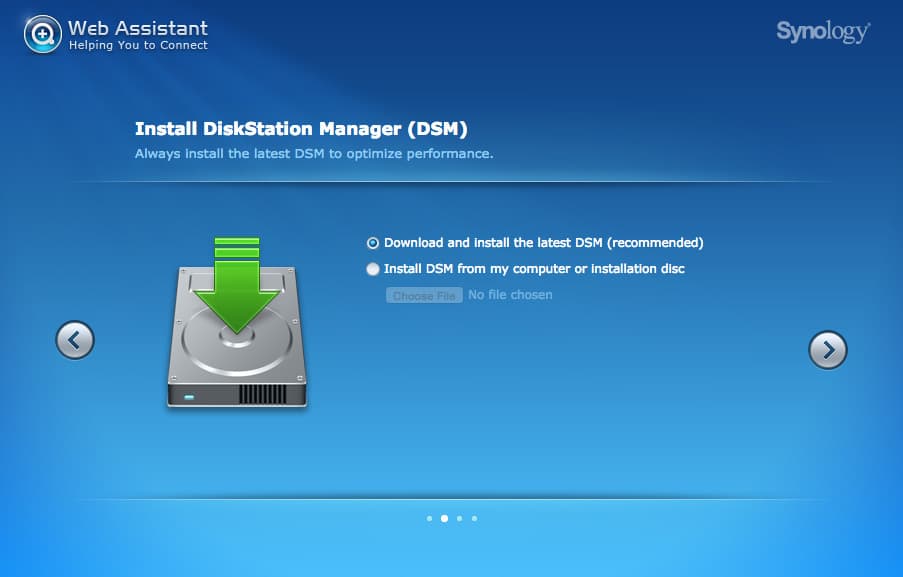903x577 pixels.
Task: Go back with the left arrow button
Action: 75,340
